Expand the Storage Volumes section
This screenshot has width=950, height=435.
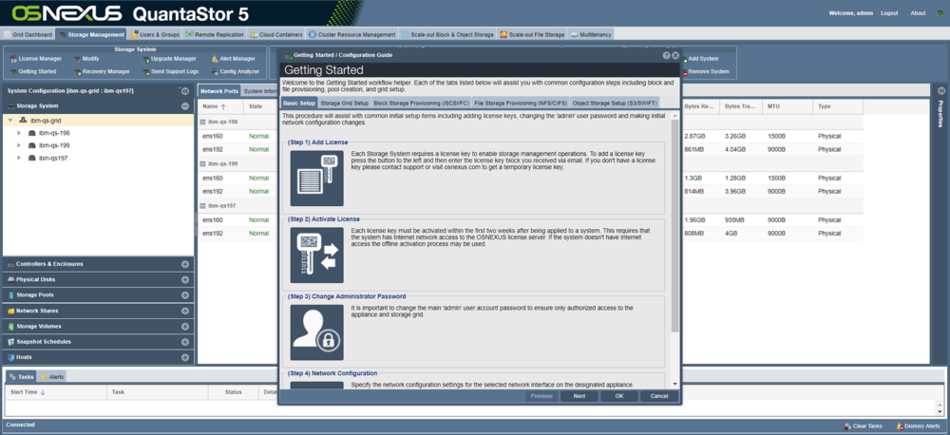(185, 327)
